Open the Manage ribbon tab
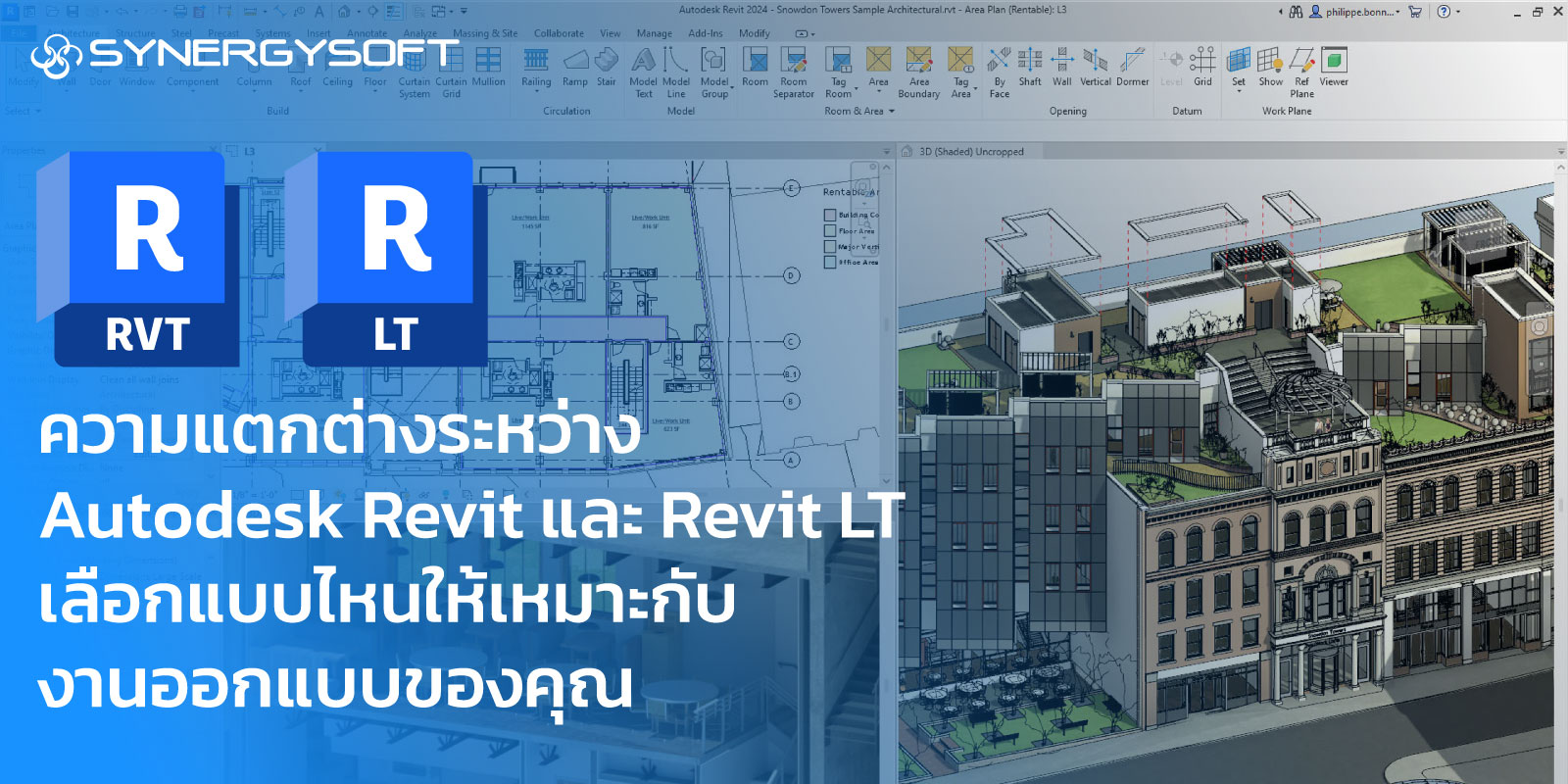 [x=654, y=33]
